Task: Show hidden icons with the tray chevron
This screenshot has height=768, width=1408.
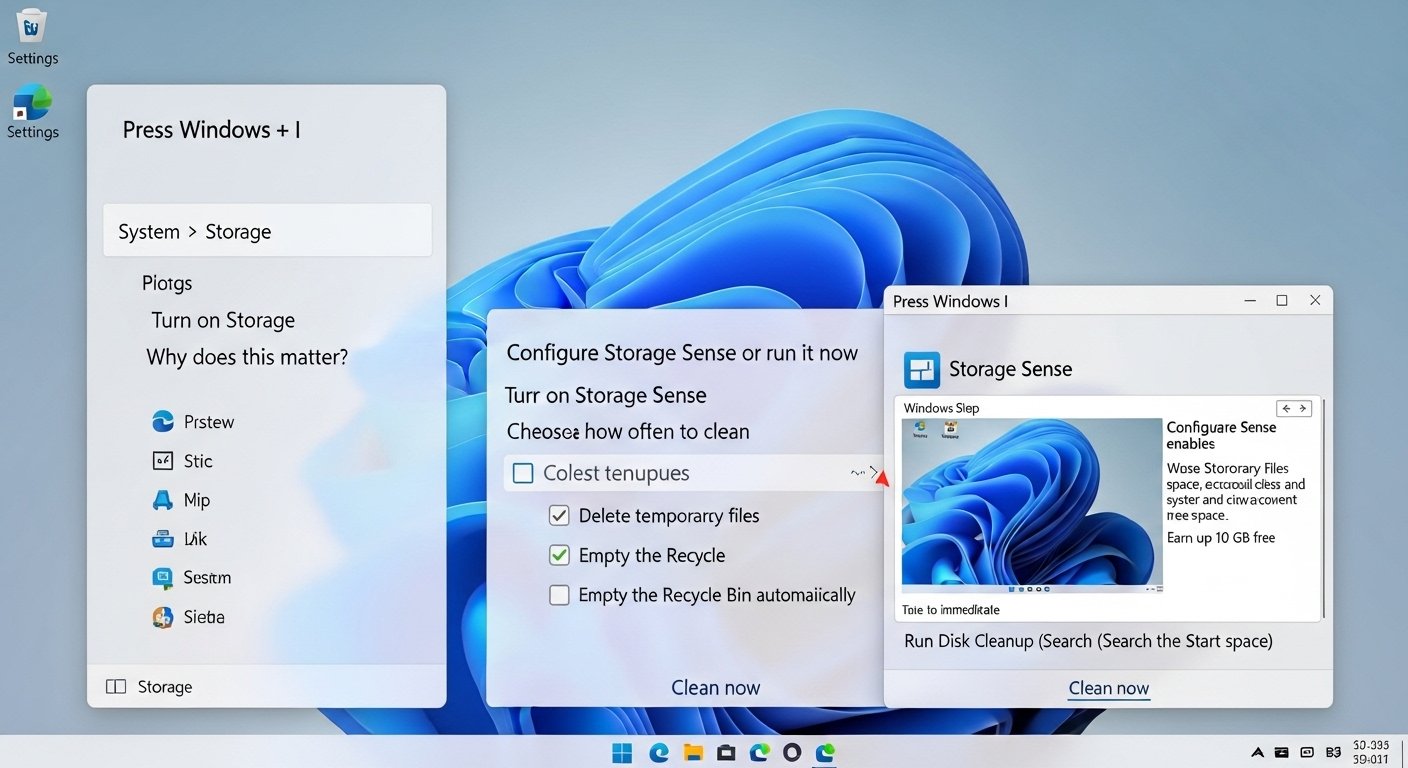Action: point(1258,752)
